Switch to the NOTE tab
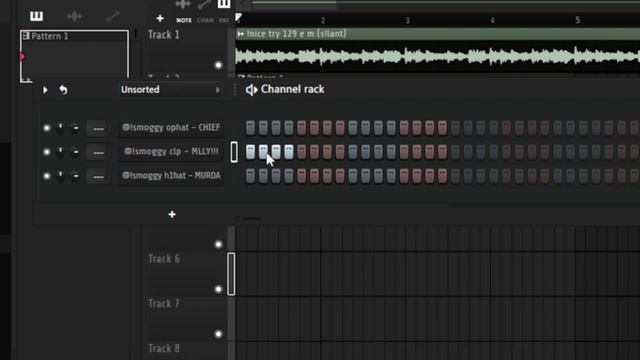 click(184, 20)
